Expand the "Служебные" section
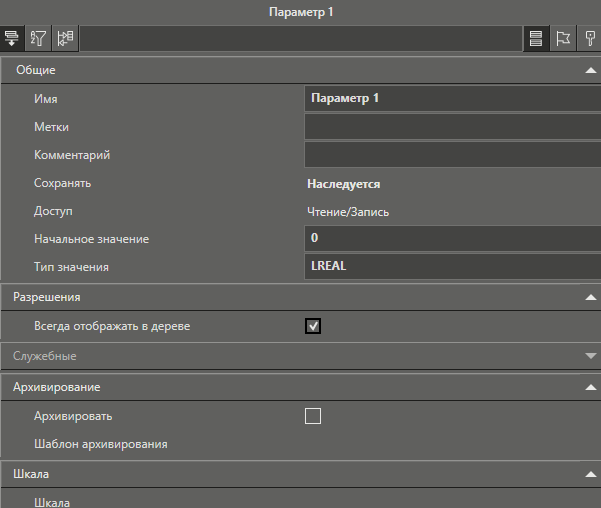Image resolution: width=601 pixels, height=508 pixels. 590,356
